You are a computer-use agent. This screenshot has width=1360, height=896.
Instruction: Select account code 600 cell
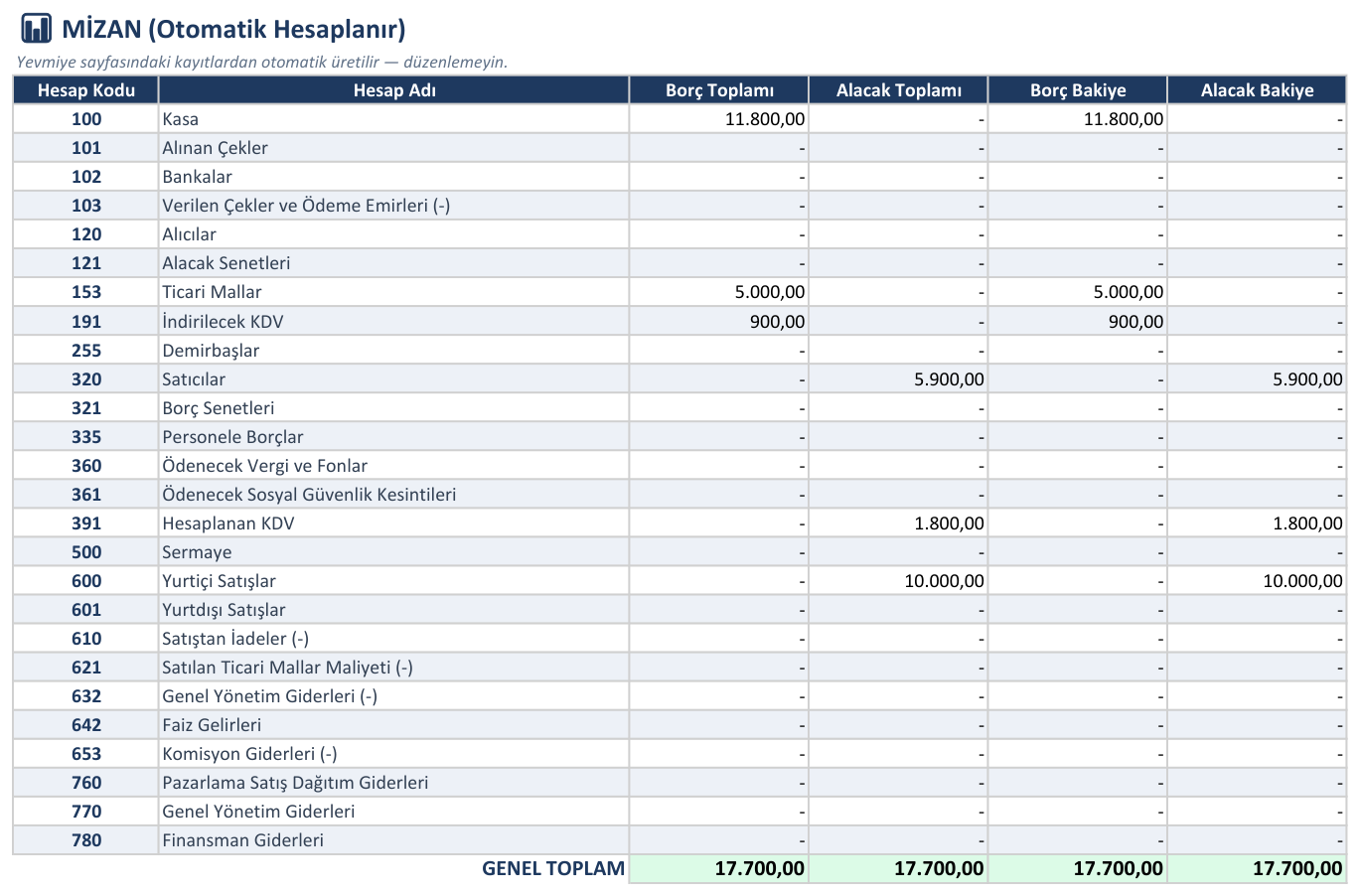click(86, 581)
